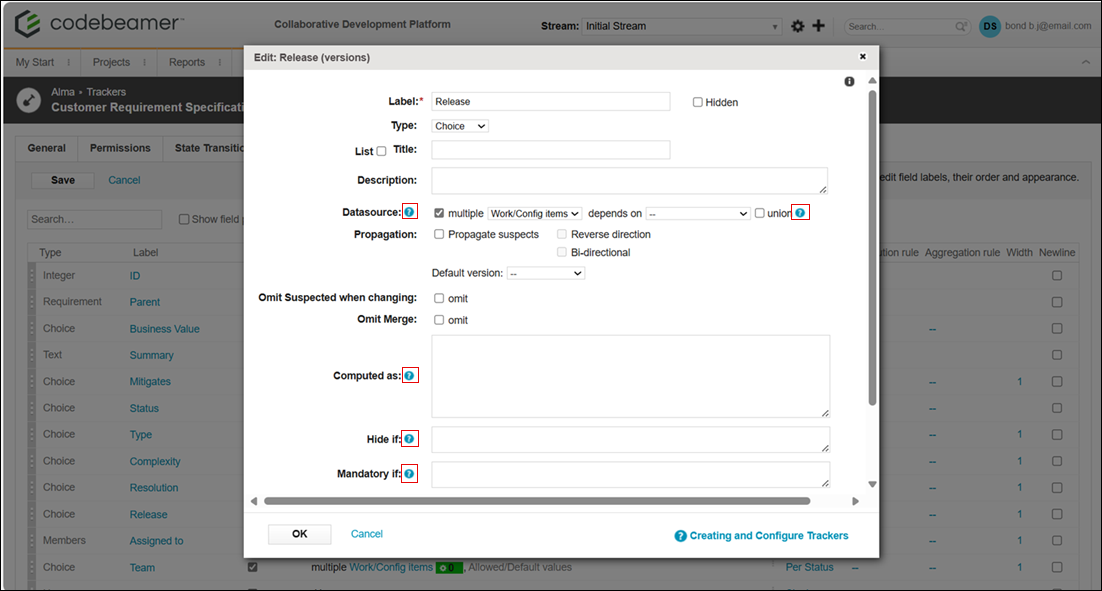The image size is (1102, 591).
Task: Click the dialog scroll left arrow
Action: 254,501
